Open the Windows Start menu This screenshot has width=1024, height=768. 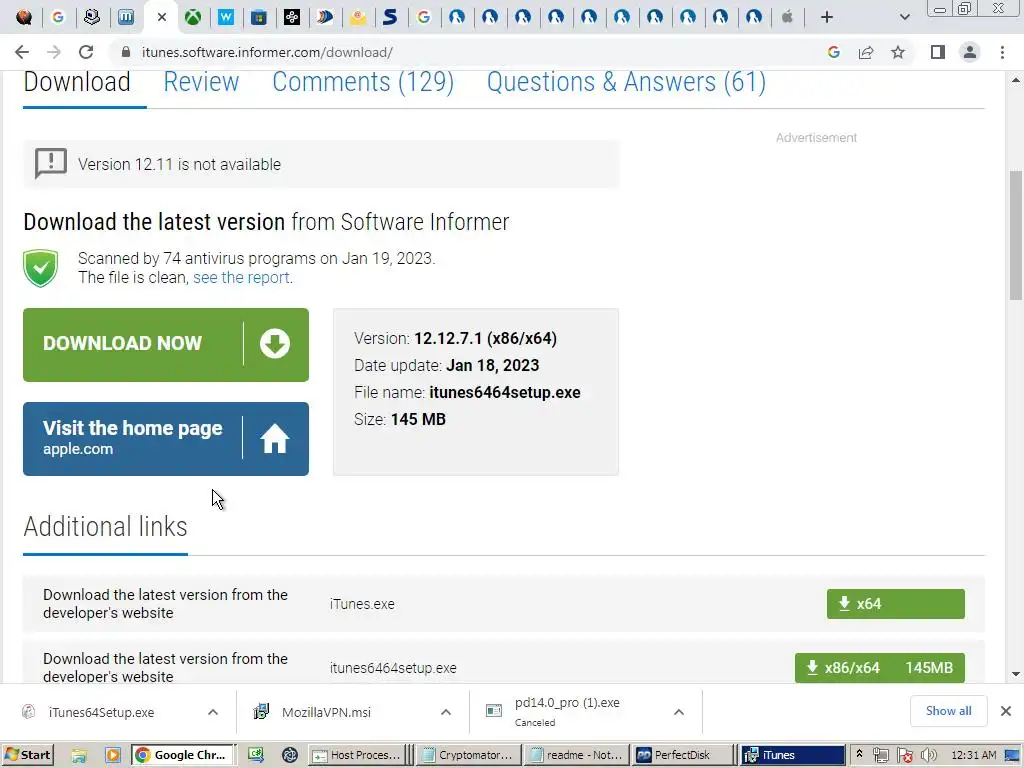(27, 755)
